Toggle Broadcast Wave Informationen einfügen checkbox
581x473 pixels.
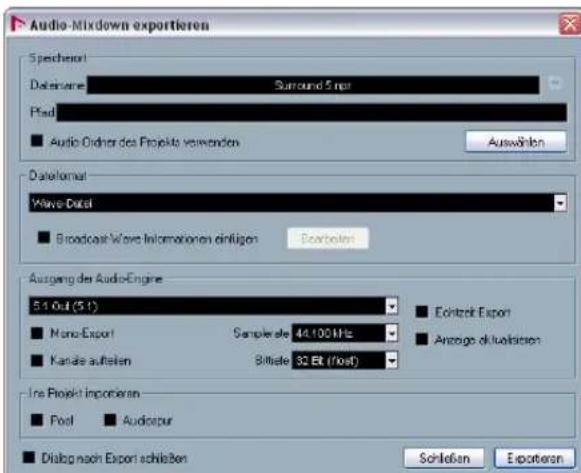pos(44,237)
